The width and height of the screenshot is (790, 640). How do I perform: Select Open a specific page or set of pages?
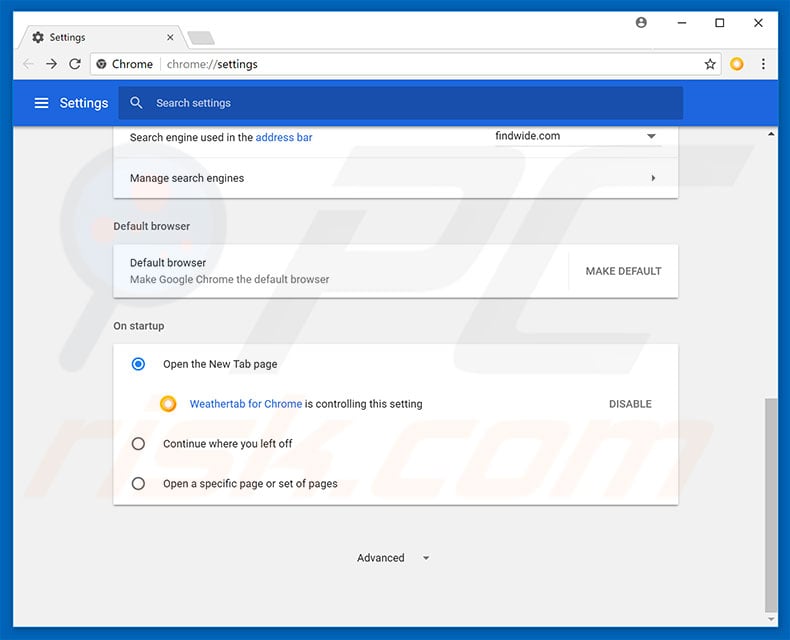click(x=138, y=484)
